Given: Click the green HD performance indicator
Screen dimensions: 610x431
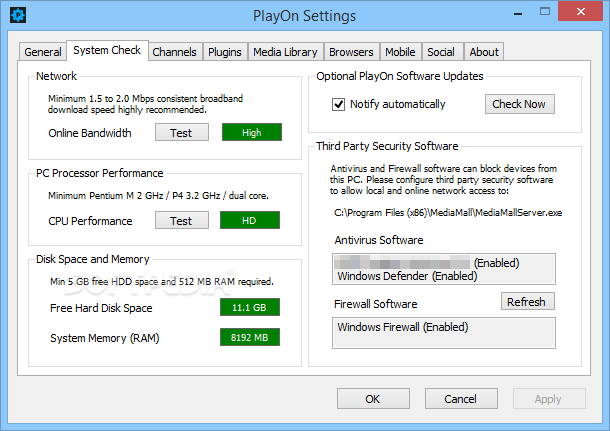Looking at the screenshot, I should click(250, 220).
